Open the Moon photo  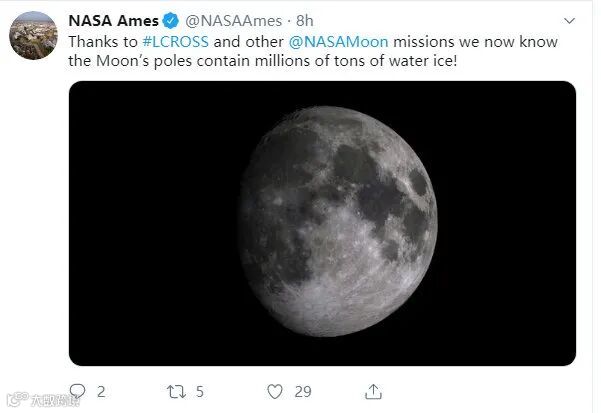322,222
